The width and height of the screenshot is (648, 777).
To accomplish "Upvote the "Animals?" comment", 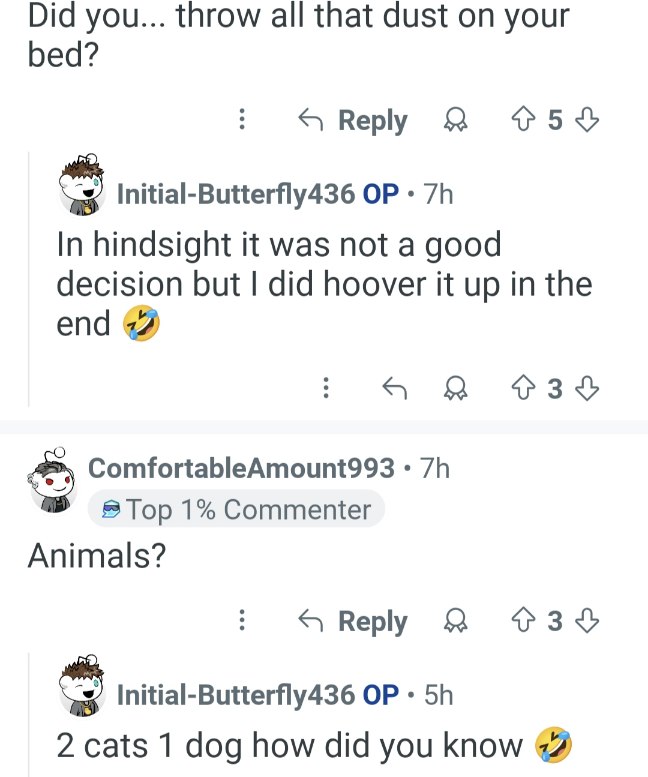I will click(x=521, y=622).
